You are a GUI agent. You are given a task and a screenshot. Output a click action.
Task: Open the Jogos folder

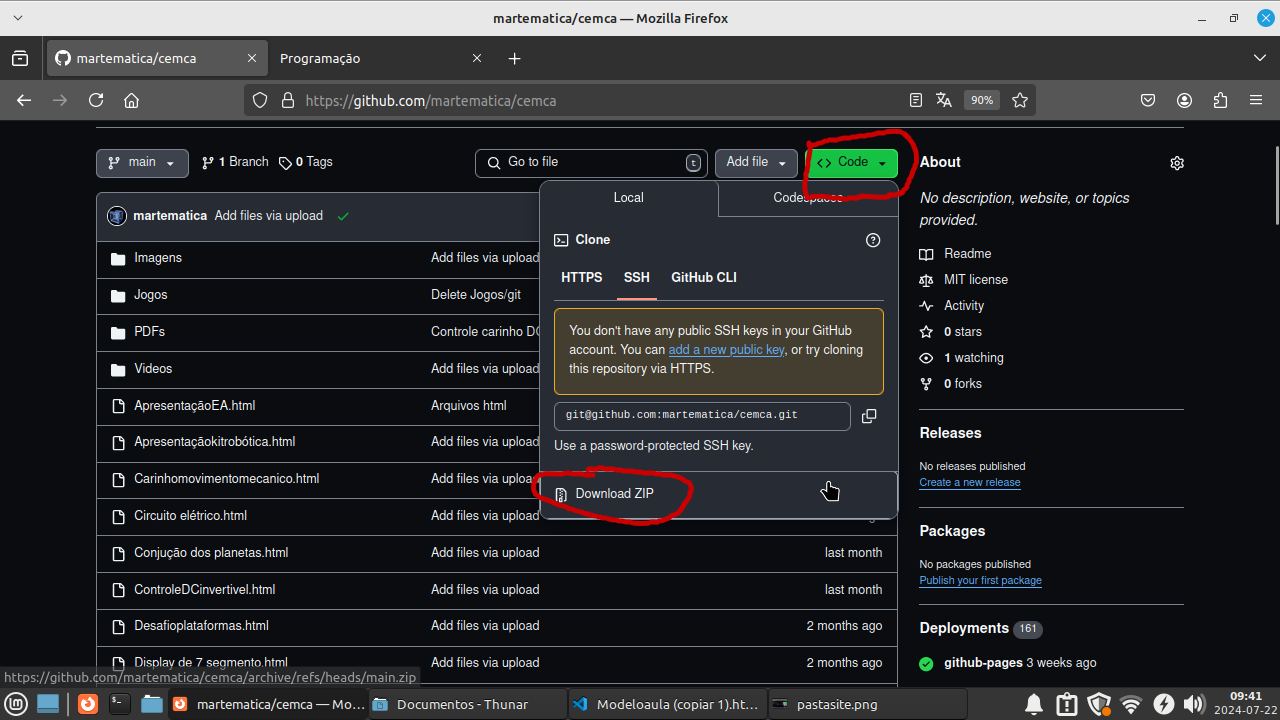click(x=151, y=295)
